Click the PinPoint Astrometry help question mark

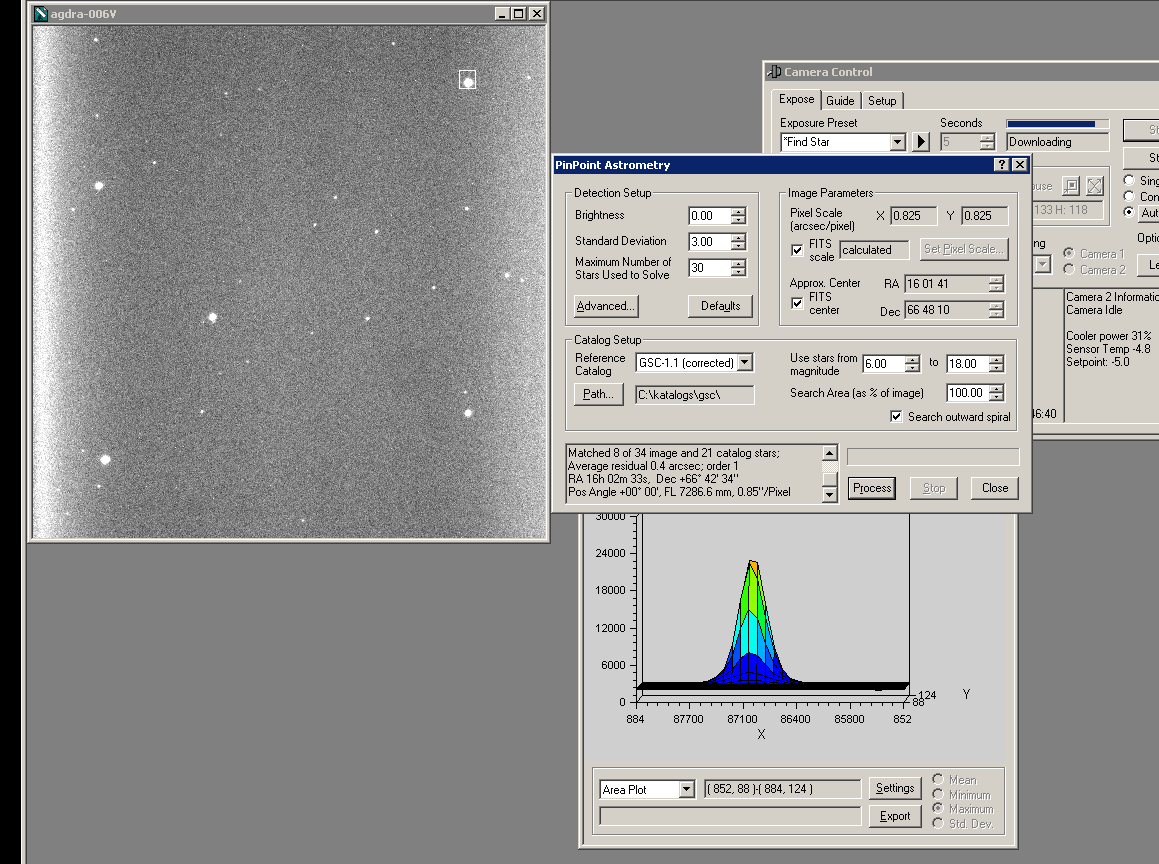[1001, 165]
